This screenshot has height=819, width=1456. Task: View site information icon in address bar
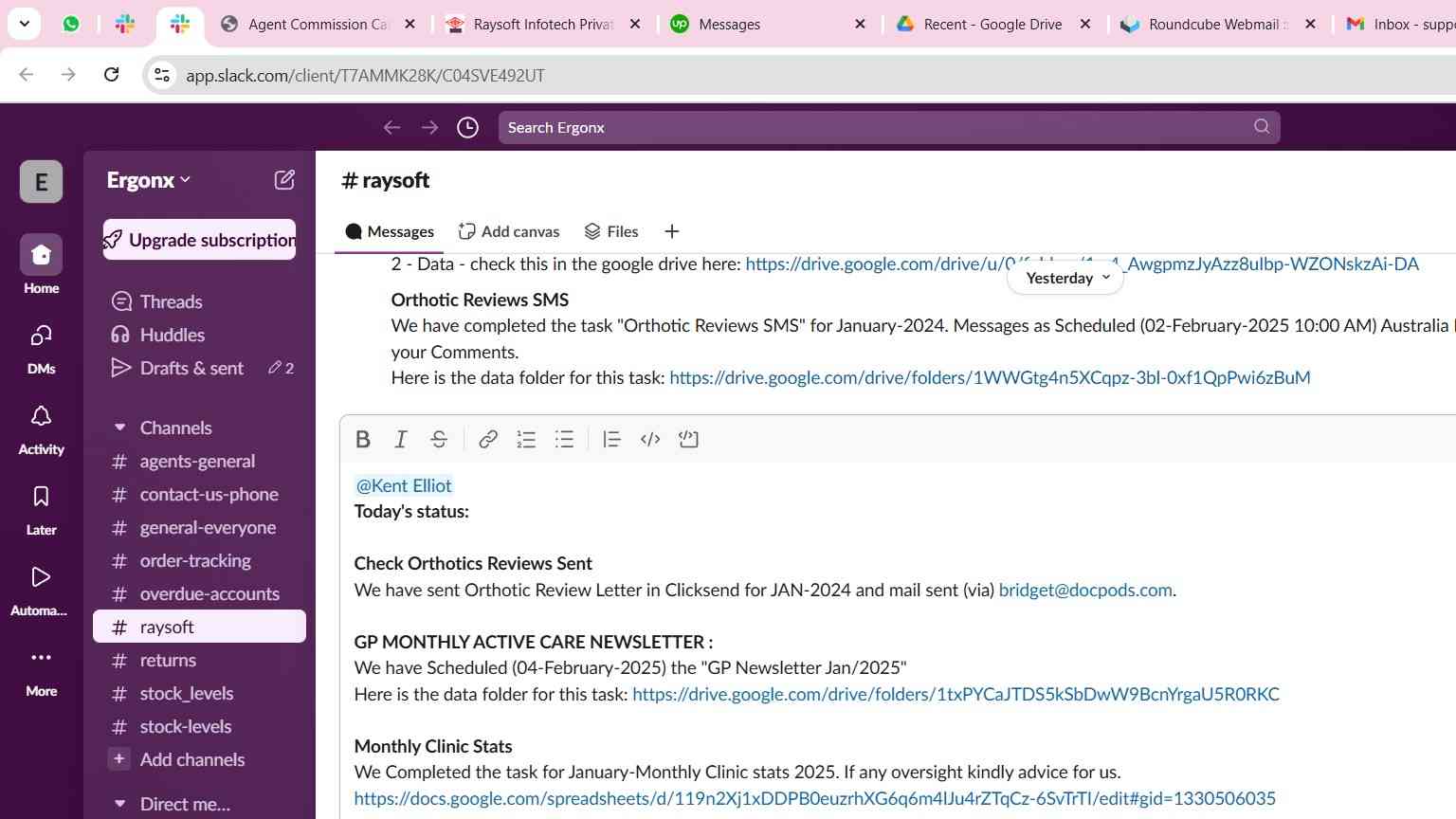coord(161,75)
